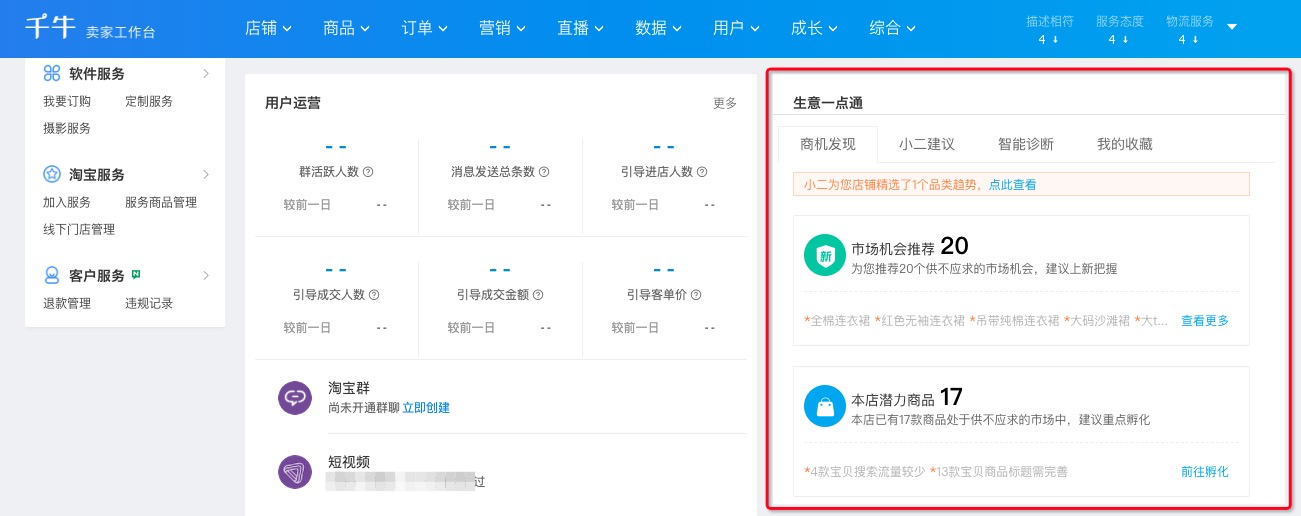Open the 直播 dropdown menu

pyautogui.click(x=580, y=28)
